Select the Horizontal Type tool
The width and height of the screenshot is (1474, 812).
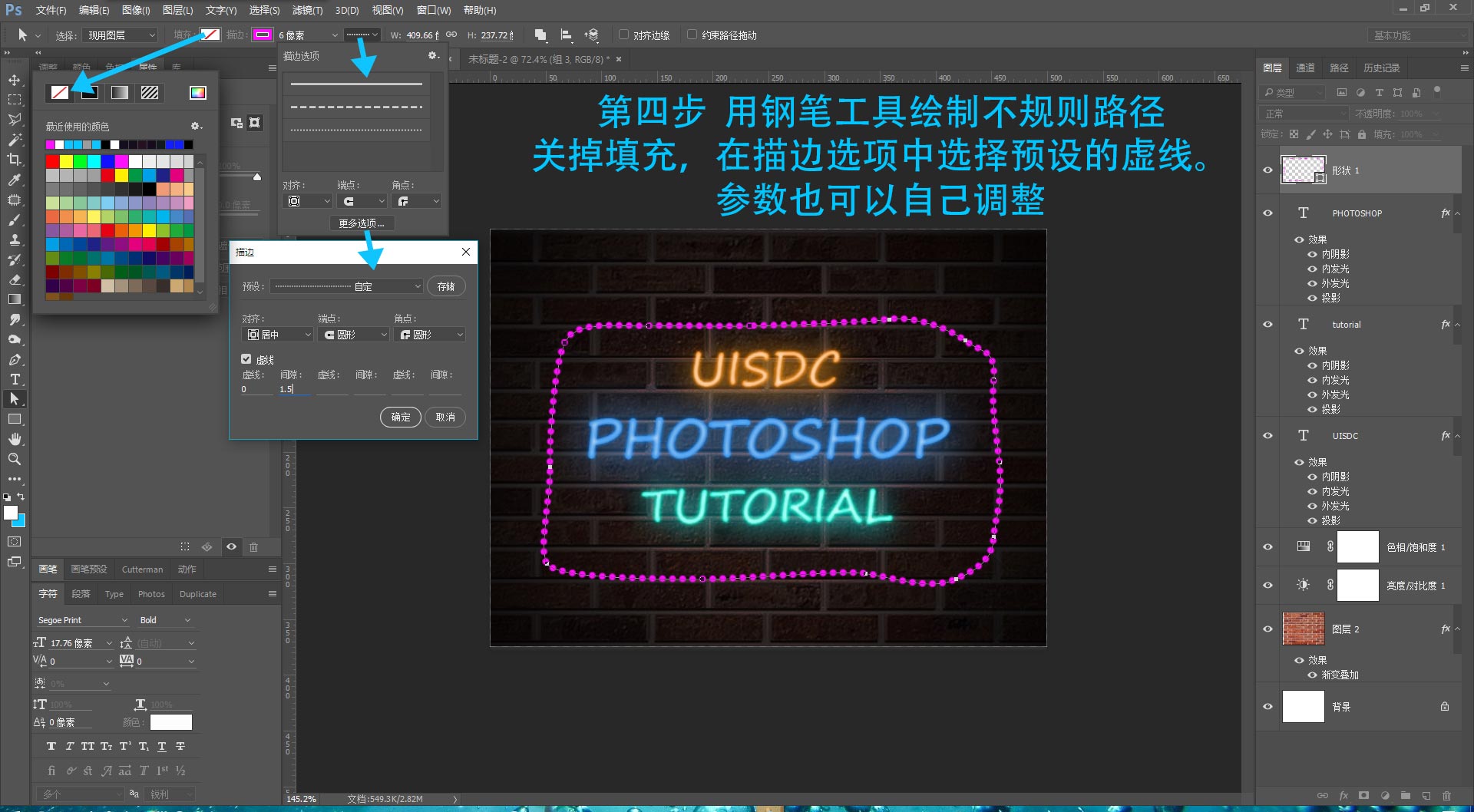point(15,379)
